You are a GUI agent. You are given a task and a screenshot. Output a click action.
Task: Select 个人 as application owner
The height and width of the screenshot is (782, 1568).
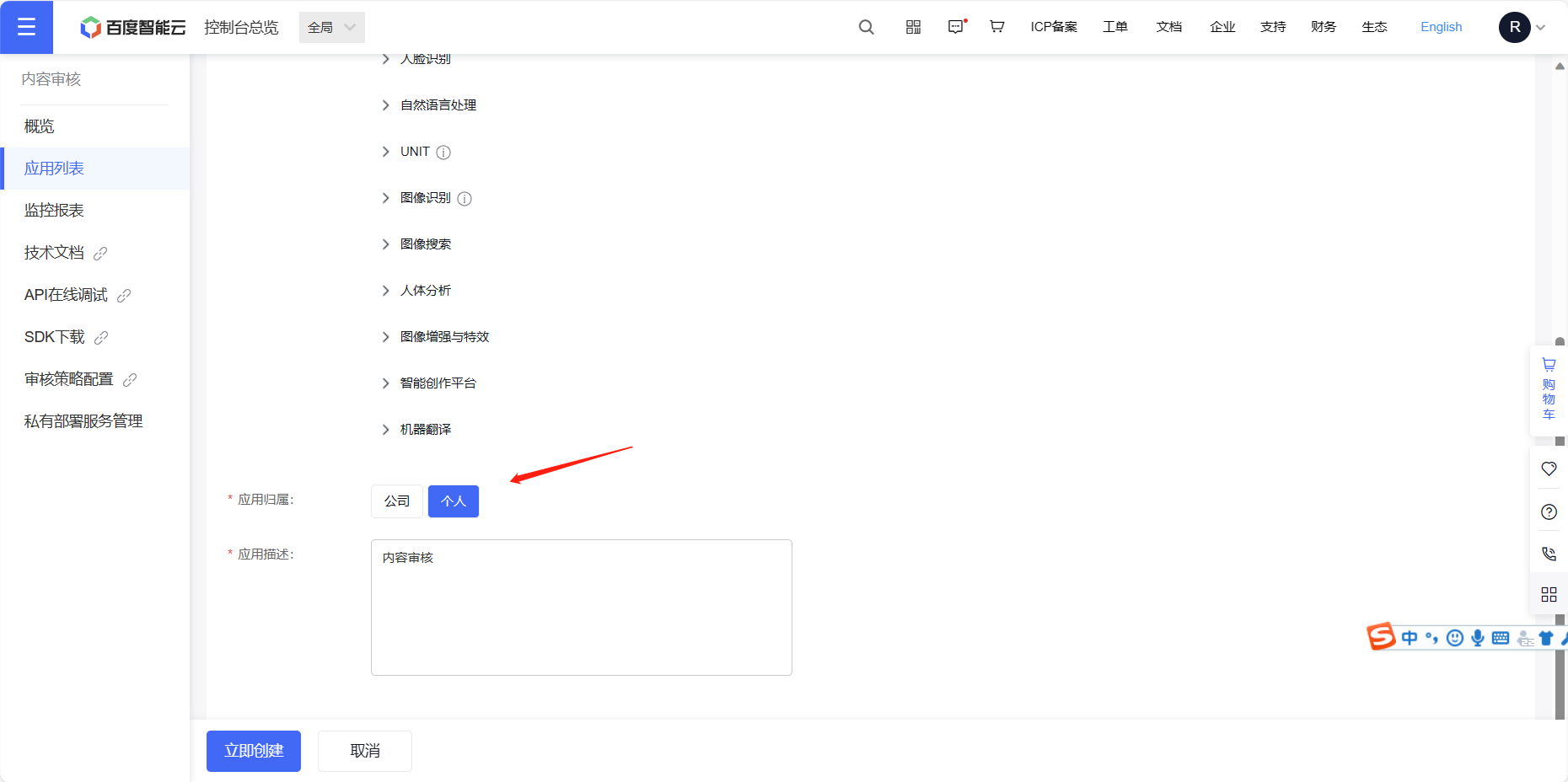click(x=454, y=501)
